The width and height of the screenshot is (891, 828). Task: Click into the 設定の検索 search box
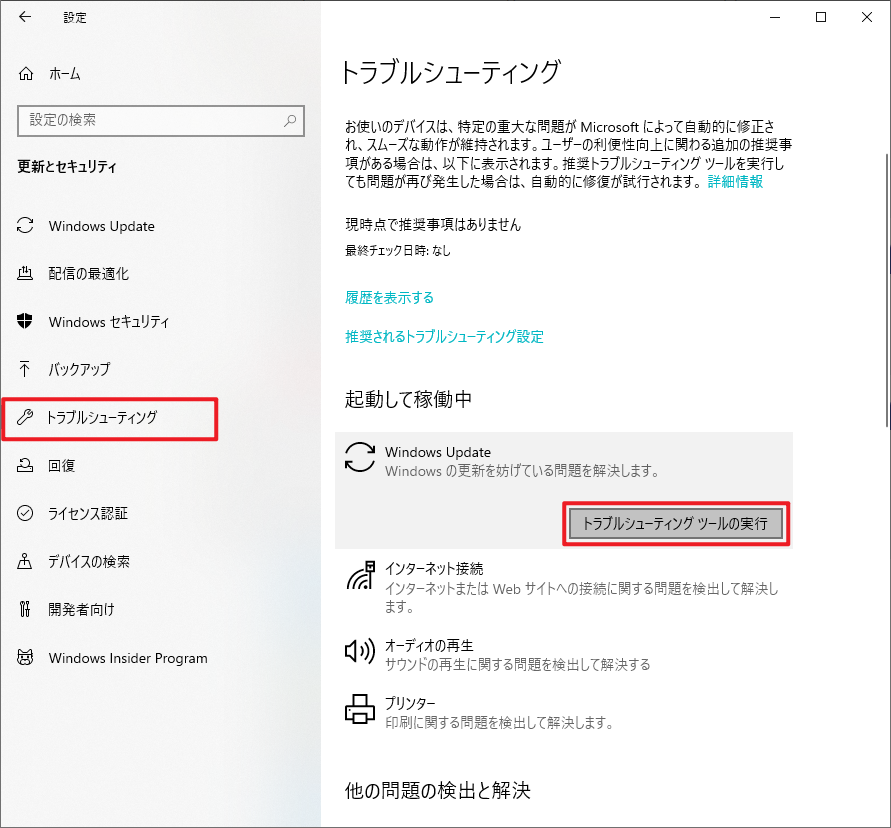(x=161, y=120)
